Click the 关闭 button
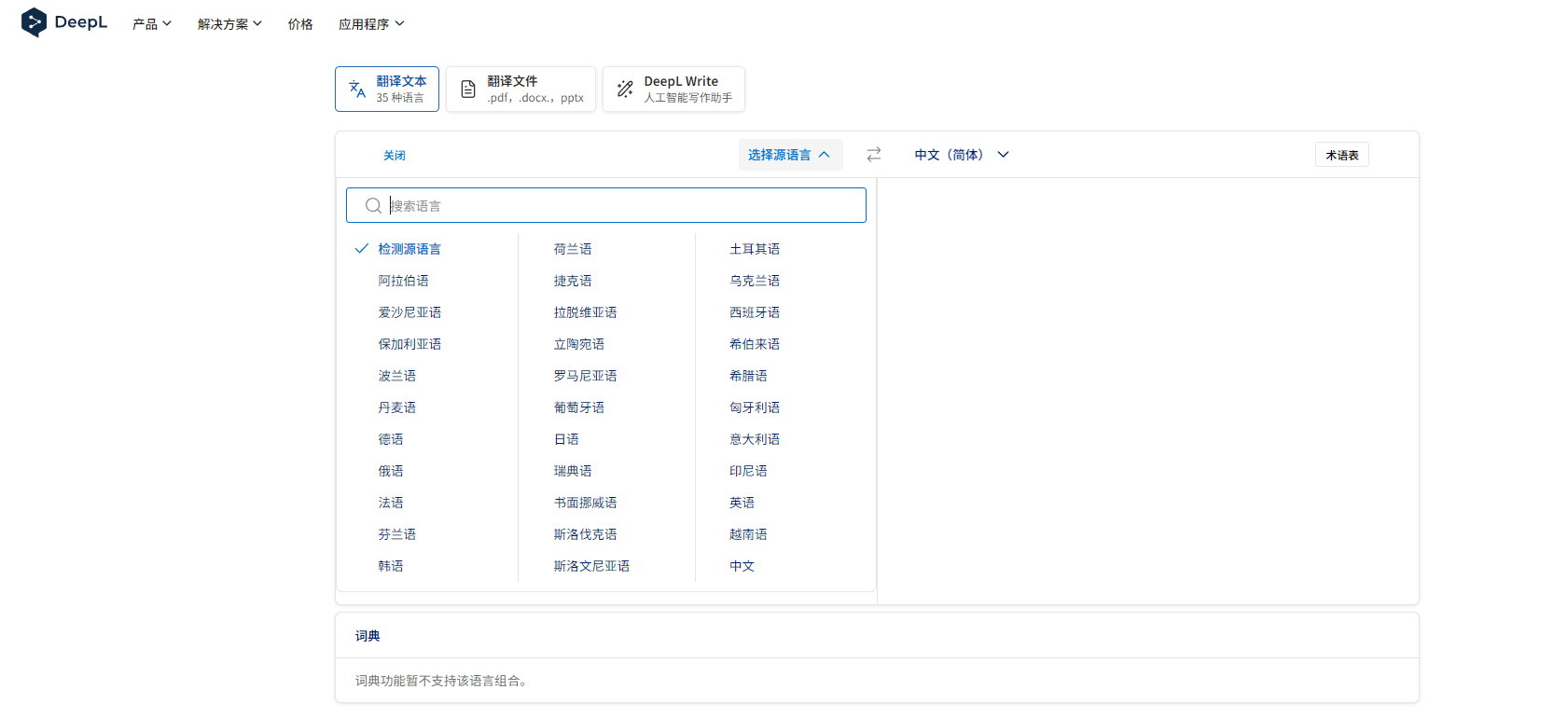This screenshot has height=718, width=1568. tap(395, 156)
